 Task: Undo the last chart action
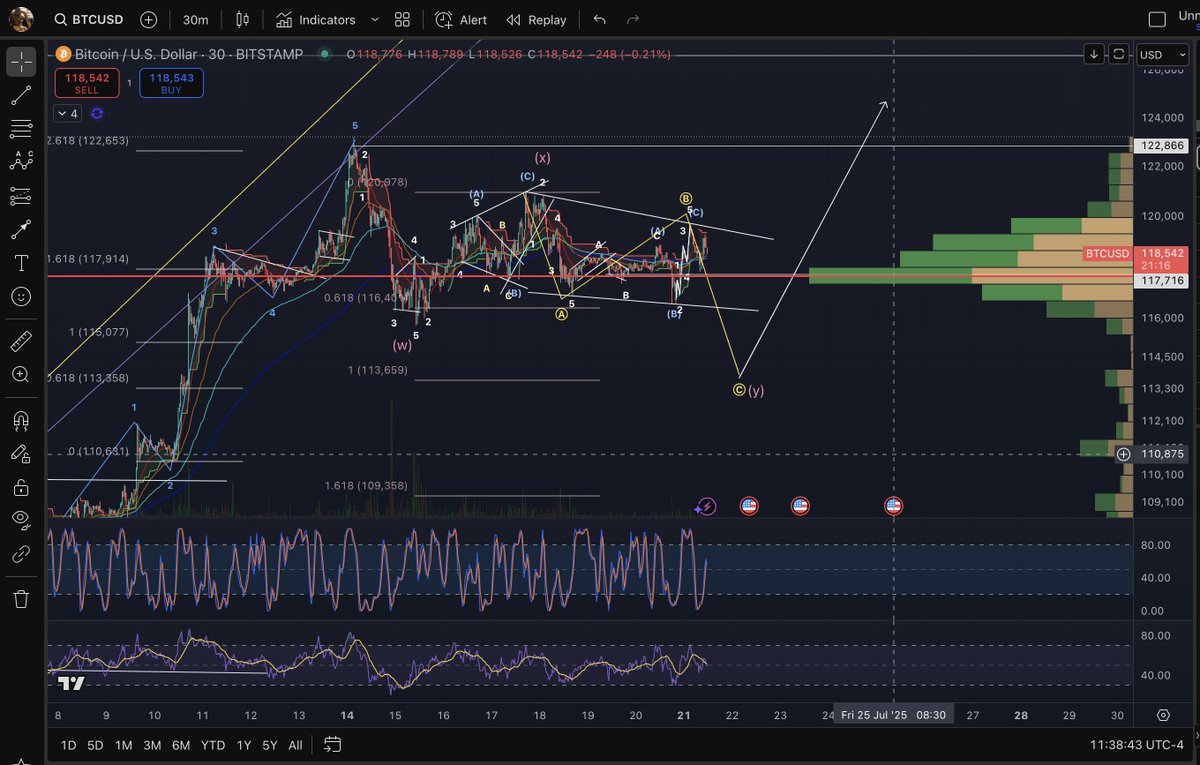click(599, 19)
